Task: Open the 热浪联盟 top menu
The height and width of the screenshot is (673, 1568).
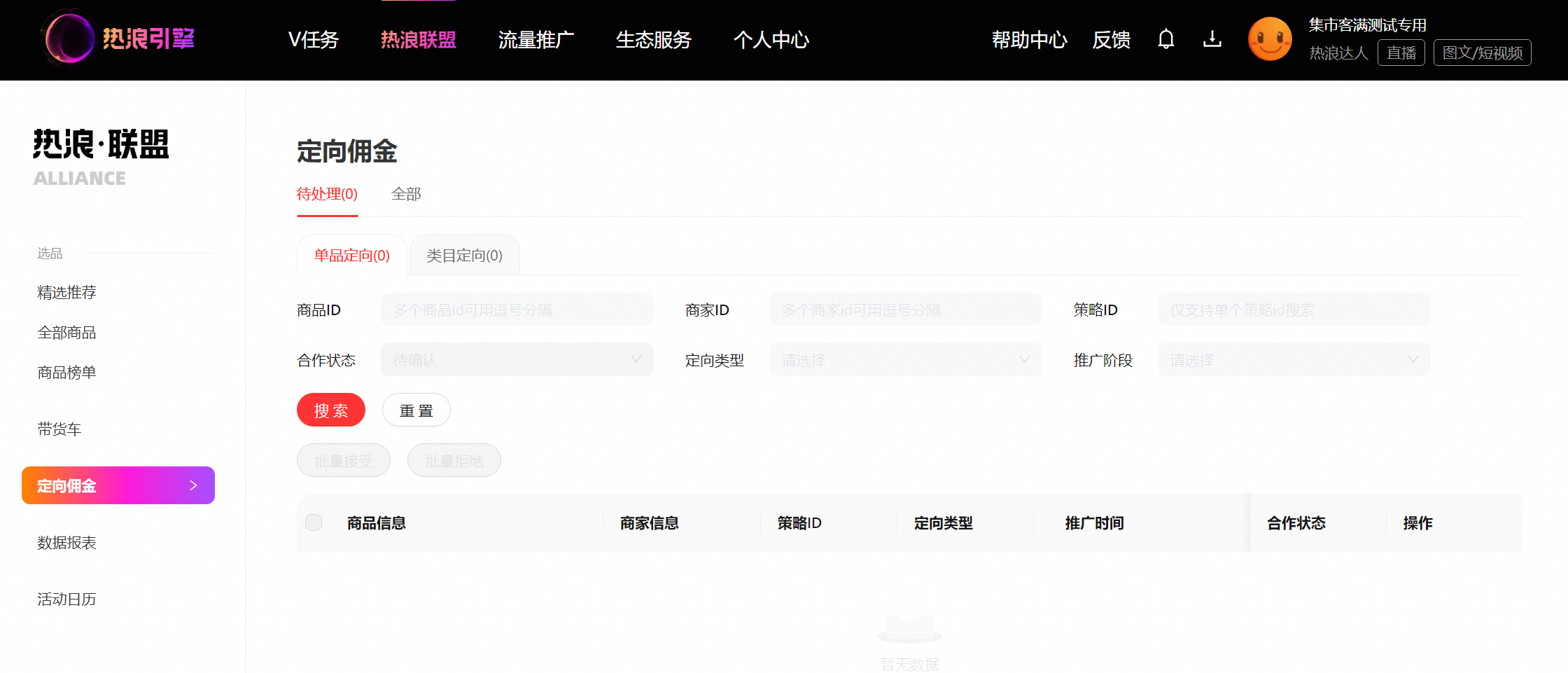Action: [x=419, y=40]
